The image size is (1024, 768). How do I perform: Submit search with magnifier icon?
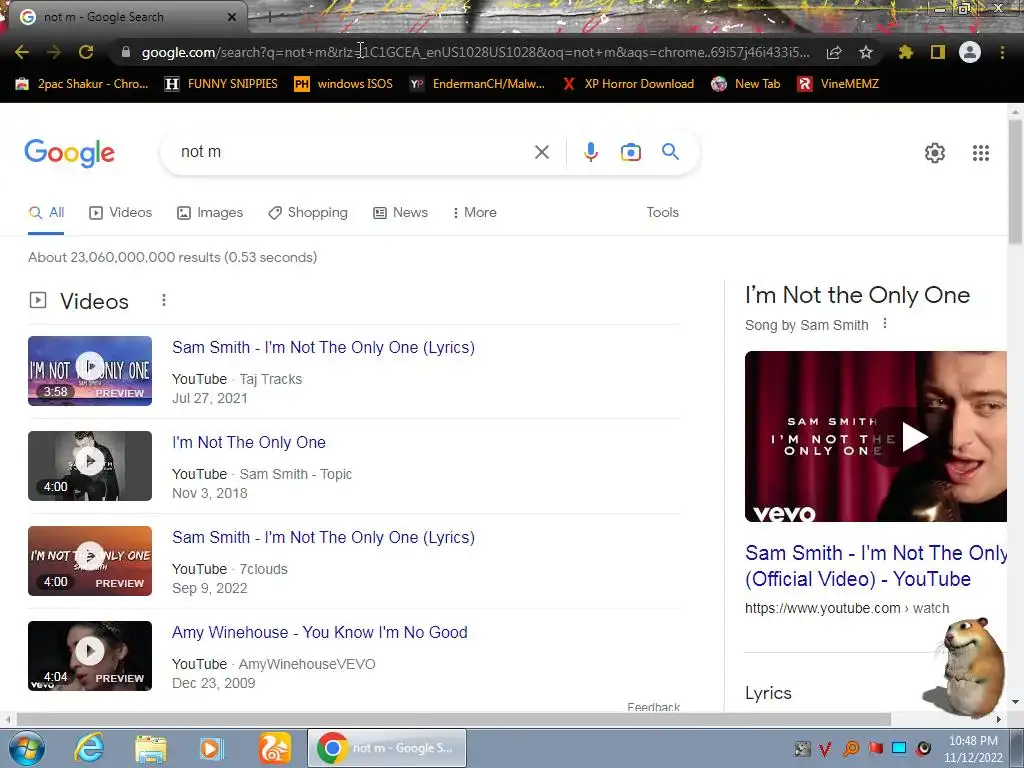pyautogui.click(x=670, y=152)
